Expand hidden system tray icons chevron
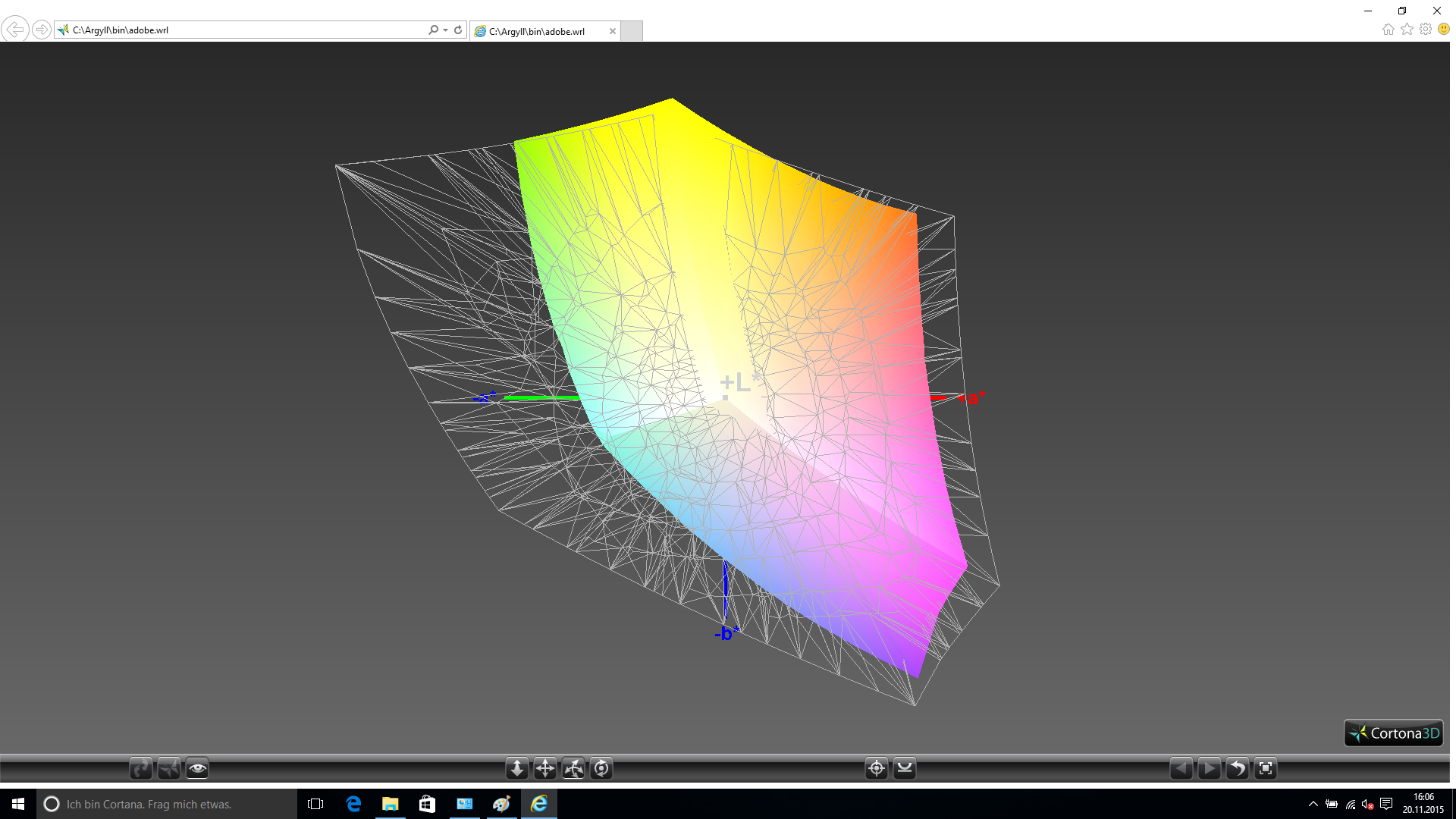The image size is (1456, 819). (x=1313, y=805)
